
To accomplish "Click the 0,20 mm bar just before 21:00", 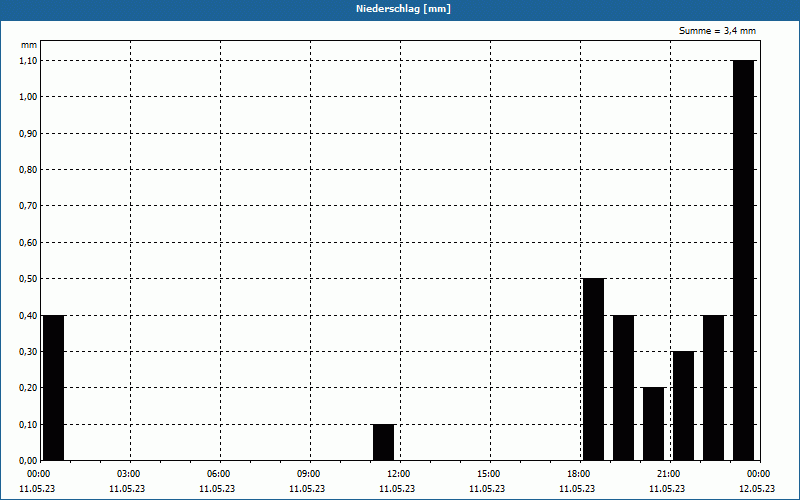I will (x=654, y=424).
